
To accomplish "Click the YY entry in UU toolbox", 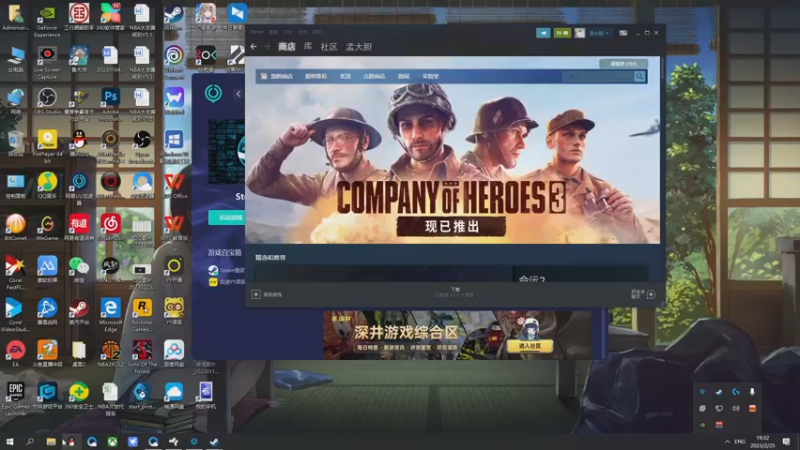I will [x=227, y=282].
